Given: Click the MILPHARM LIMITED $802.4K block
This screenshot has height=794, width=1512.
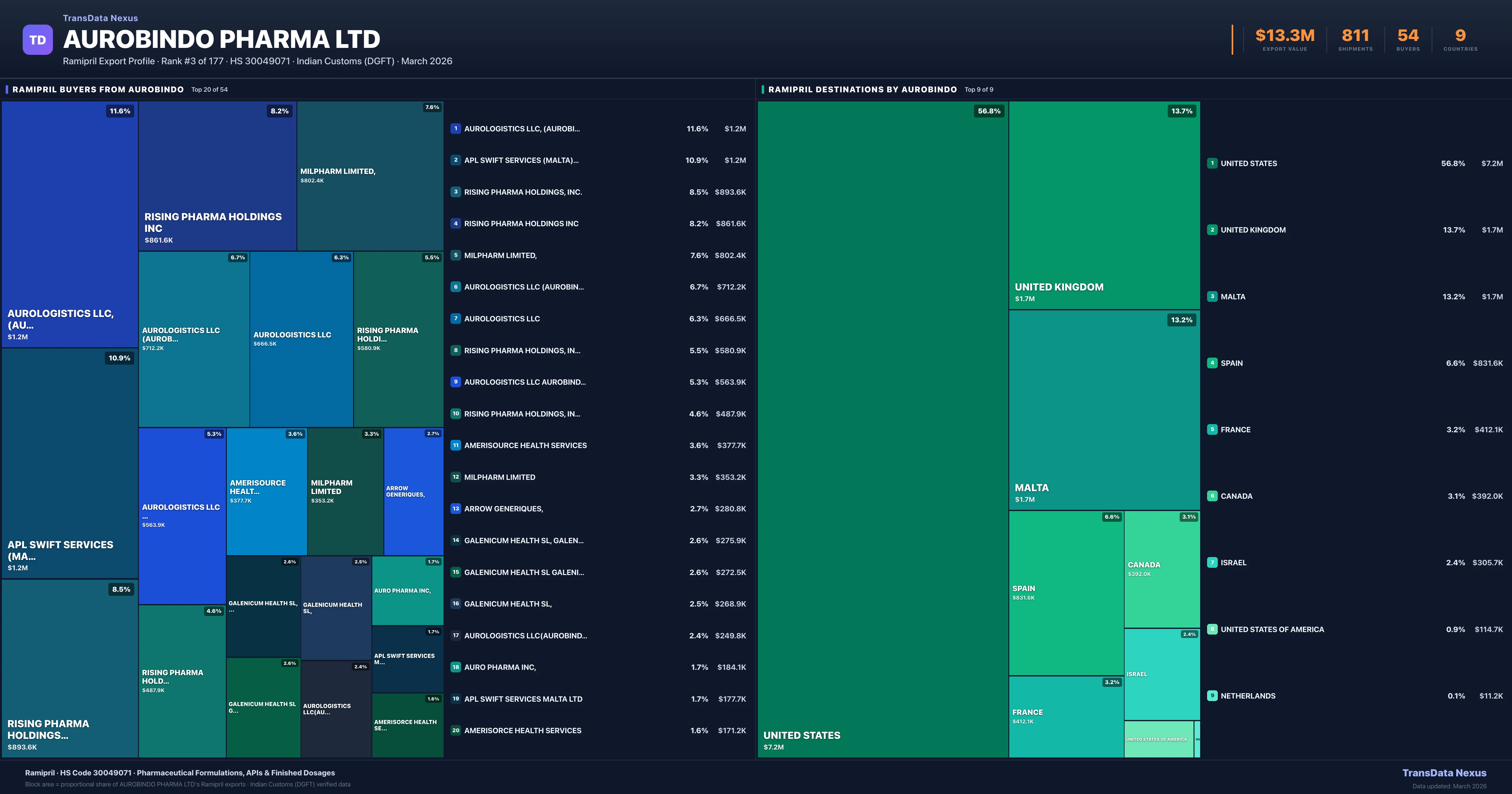Looking at the screenshot, I should tap(370, 175).
